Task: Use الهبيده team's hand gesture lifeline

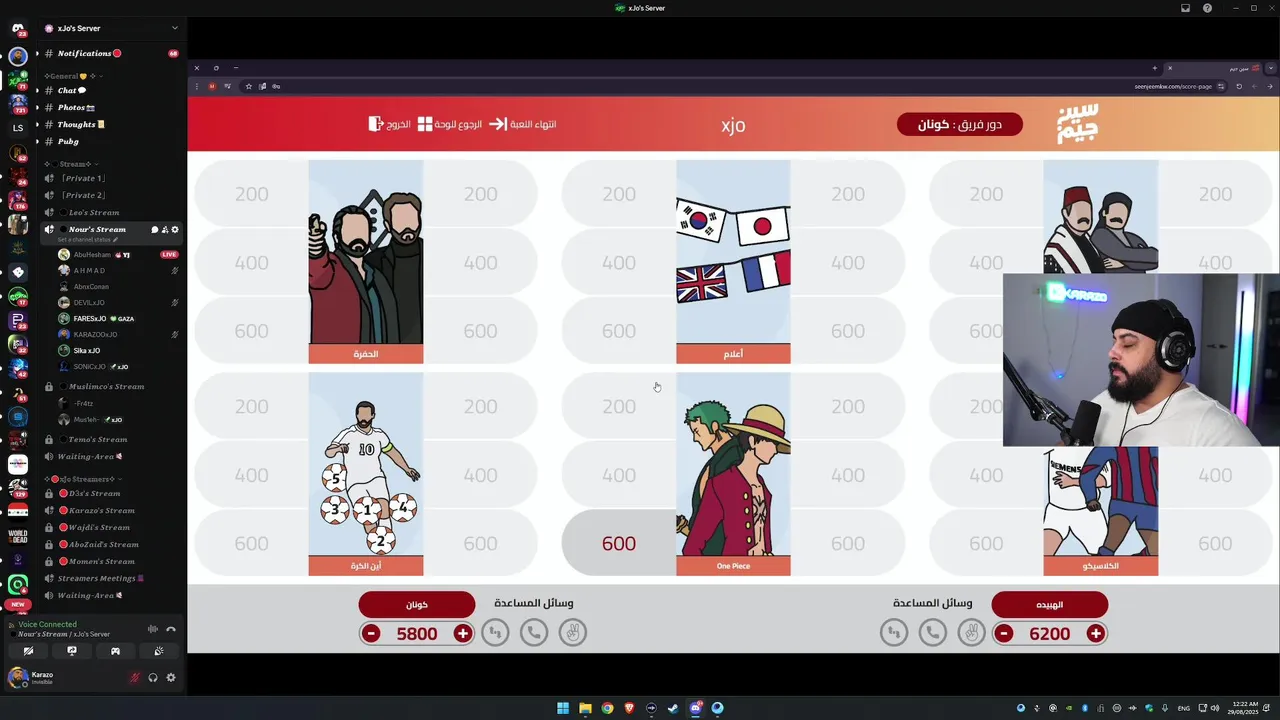Action: [x=971, y=632]
